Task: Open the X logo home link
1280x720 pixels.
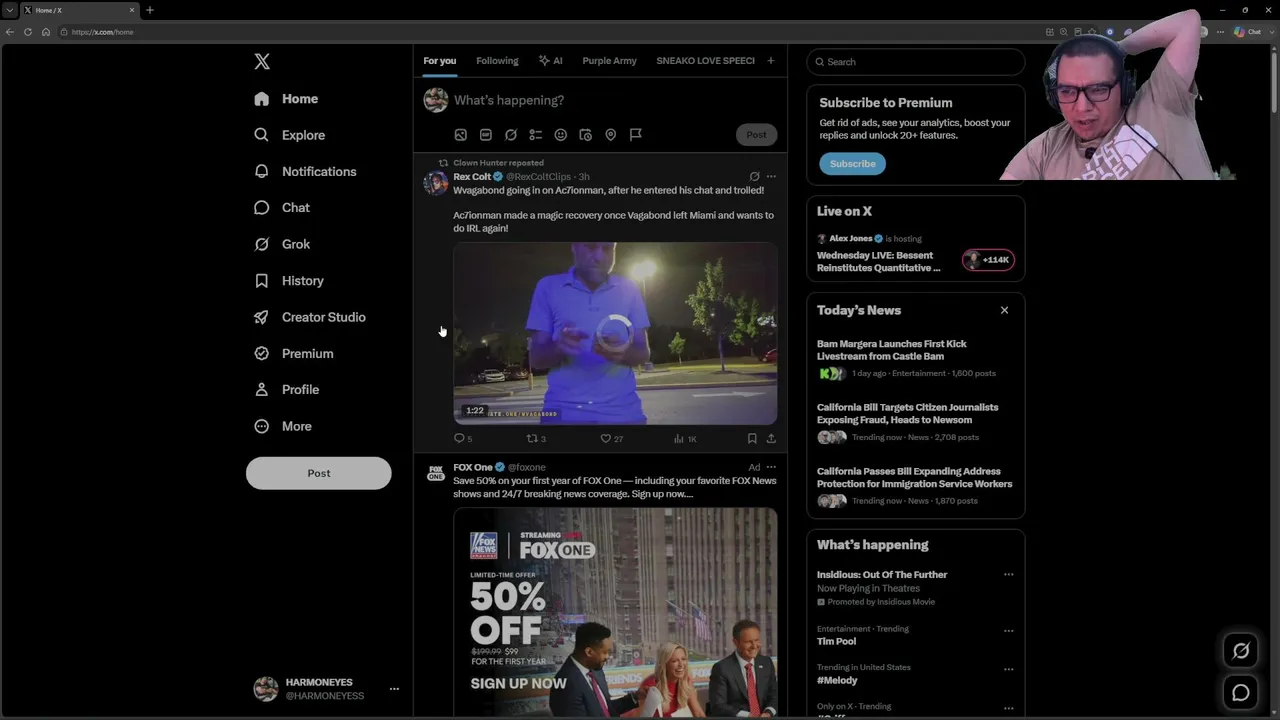Action: click(262, 62)
